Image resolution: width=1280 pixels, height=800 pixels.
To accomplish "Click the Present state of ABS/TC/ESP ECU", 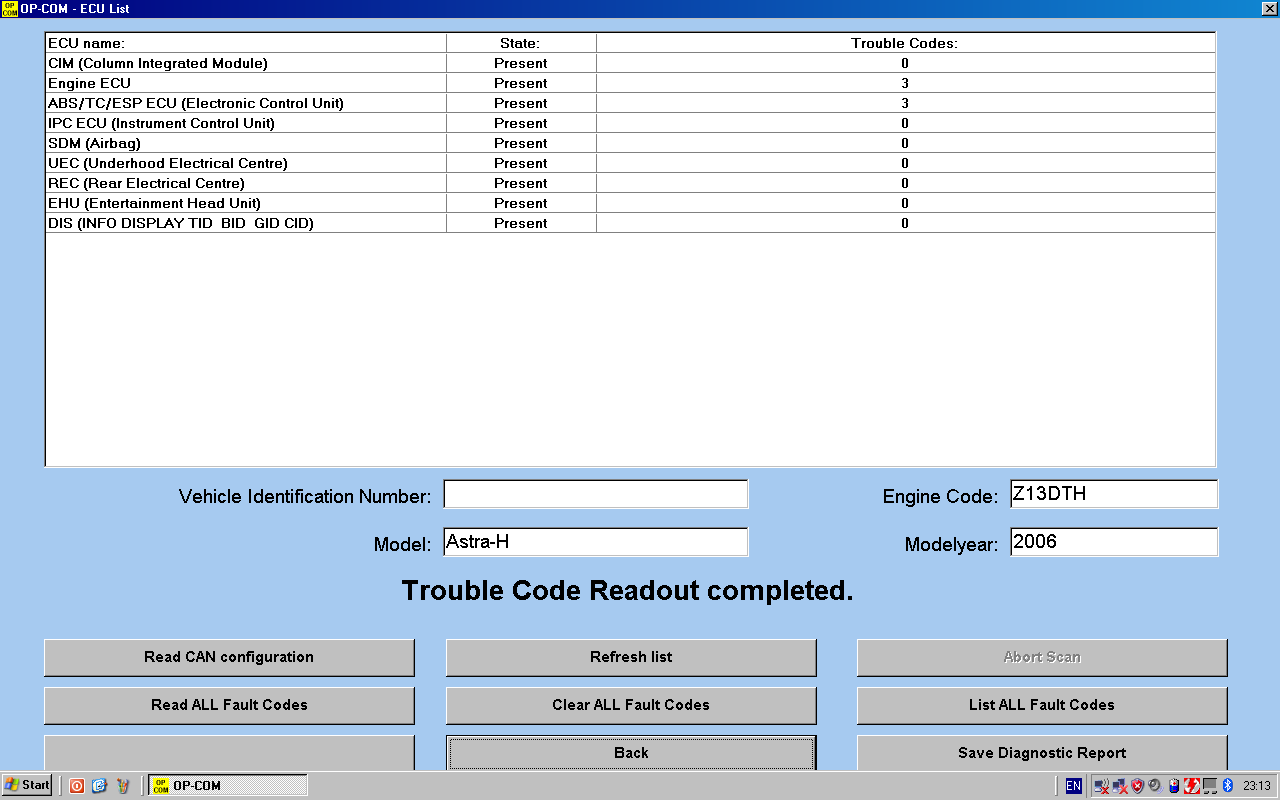I will (x=521, y=103).
